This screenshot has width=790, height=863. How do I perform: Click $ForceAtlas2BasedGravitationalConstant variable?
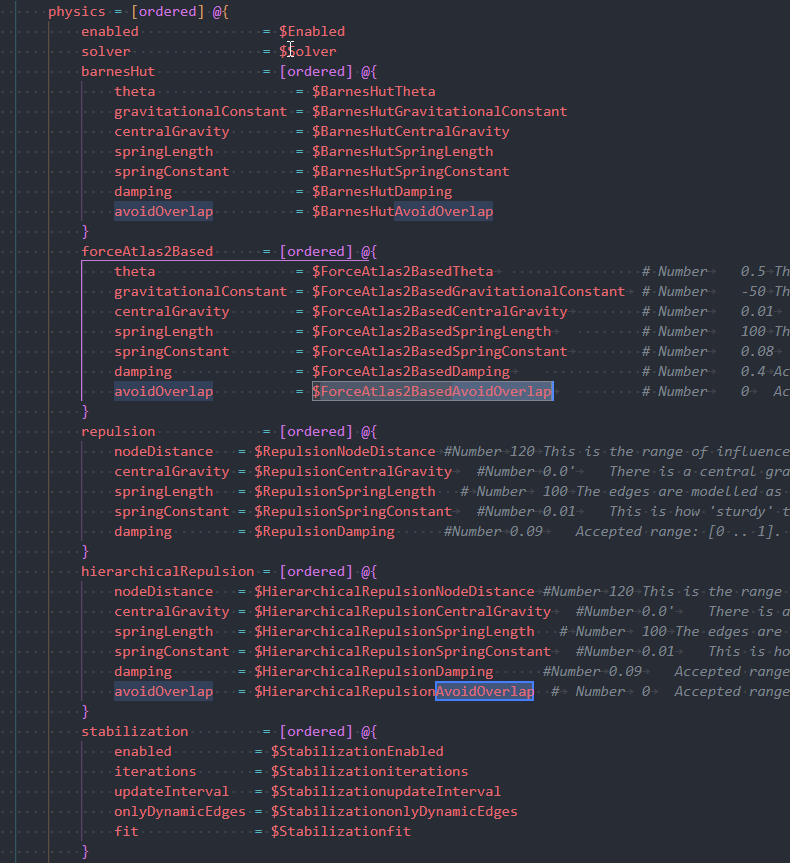(468, 291)
